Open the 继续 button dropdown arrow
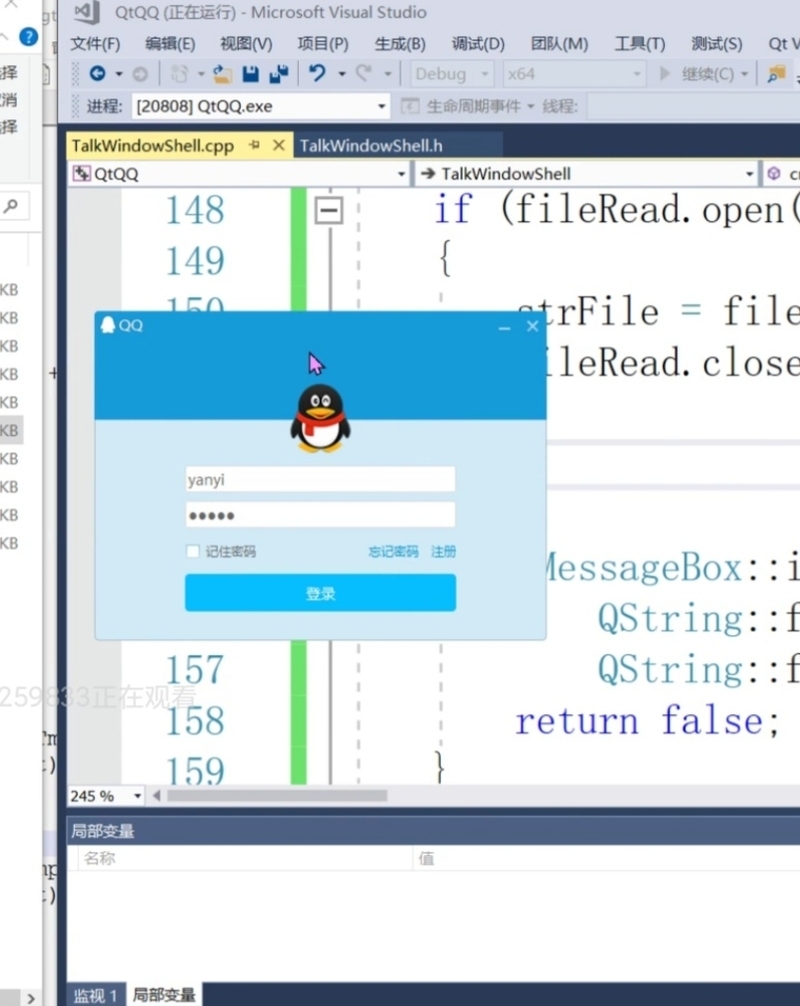Viewport: 800px width, 1006px height. (x=744, y=74)
